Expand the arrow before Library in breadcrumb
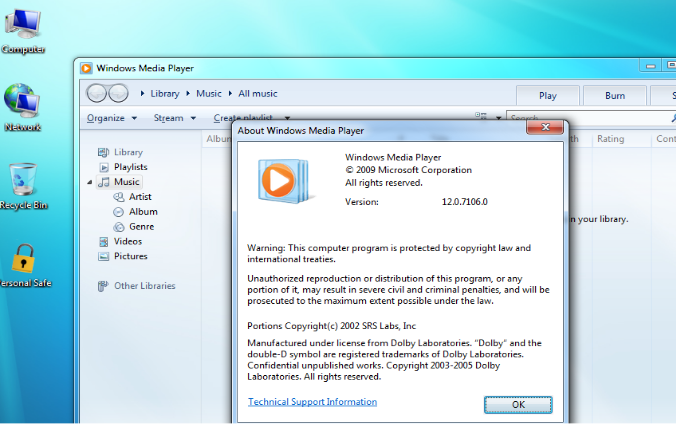The width and height of the screenshot is (676, 429). 142,93
